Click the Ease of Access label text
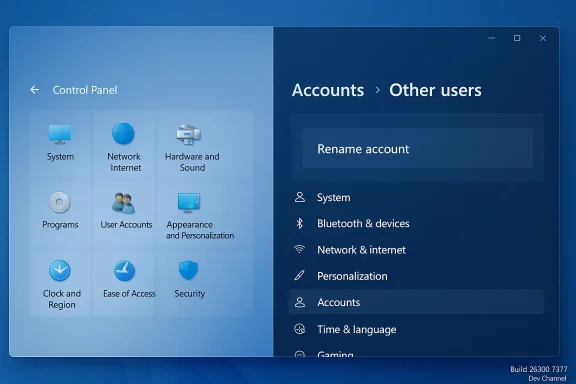 point(129,294)
